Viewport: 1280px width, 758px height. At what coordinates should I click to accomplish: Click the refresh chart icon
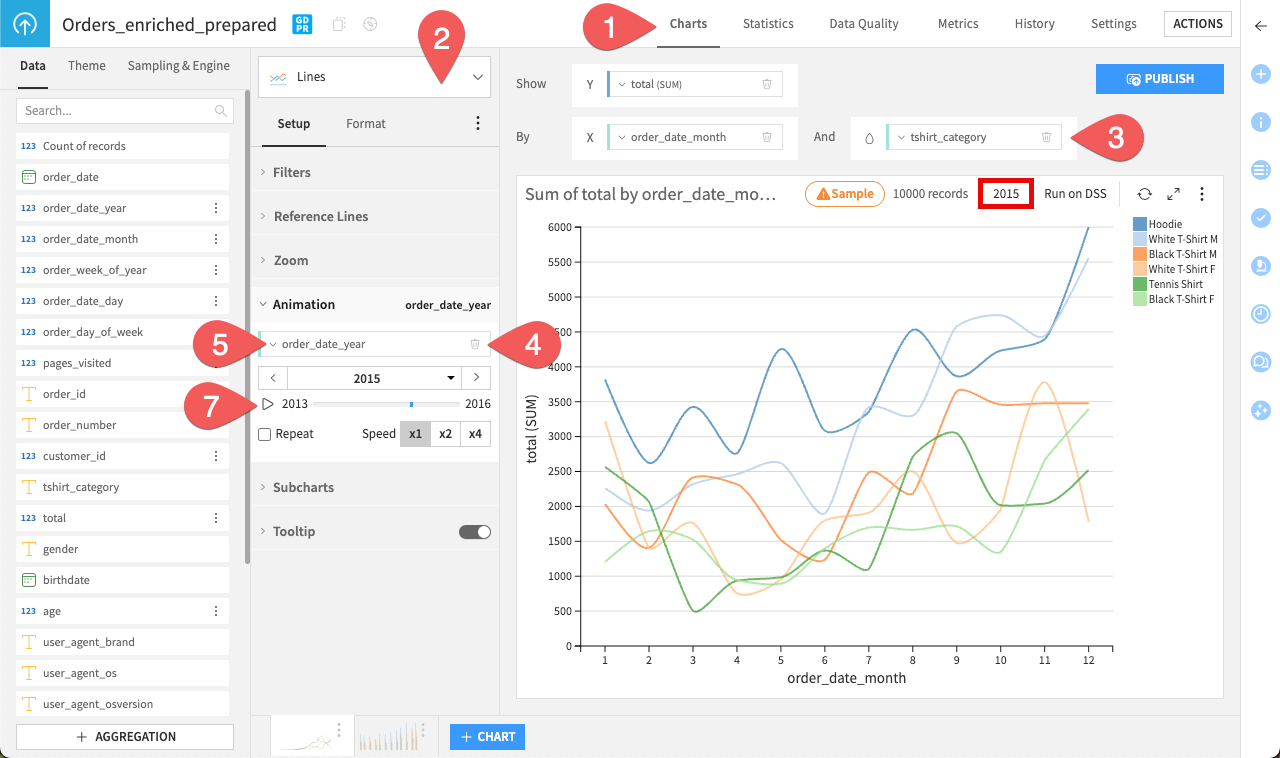tap(1144, 193)
